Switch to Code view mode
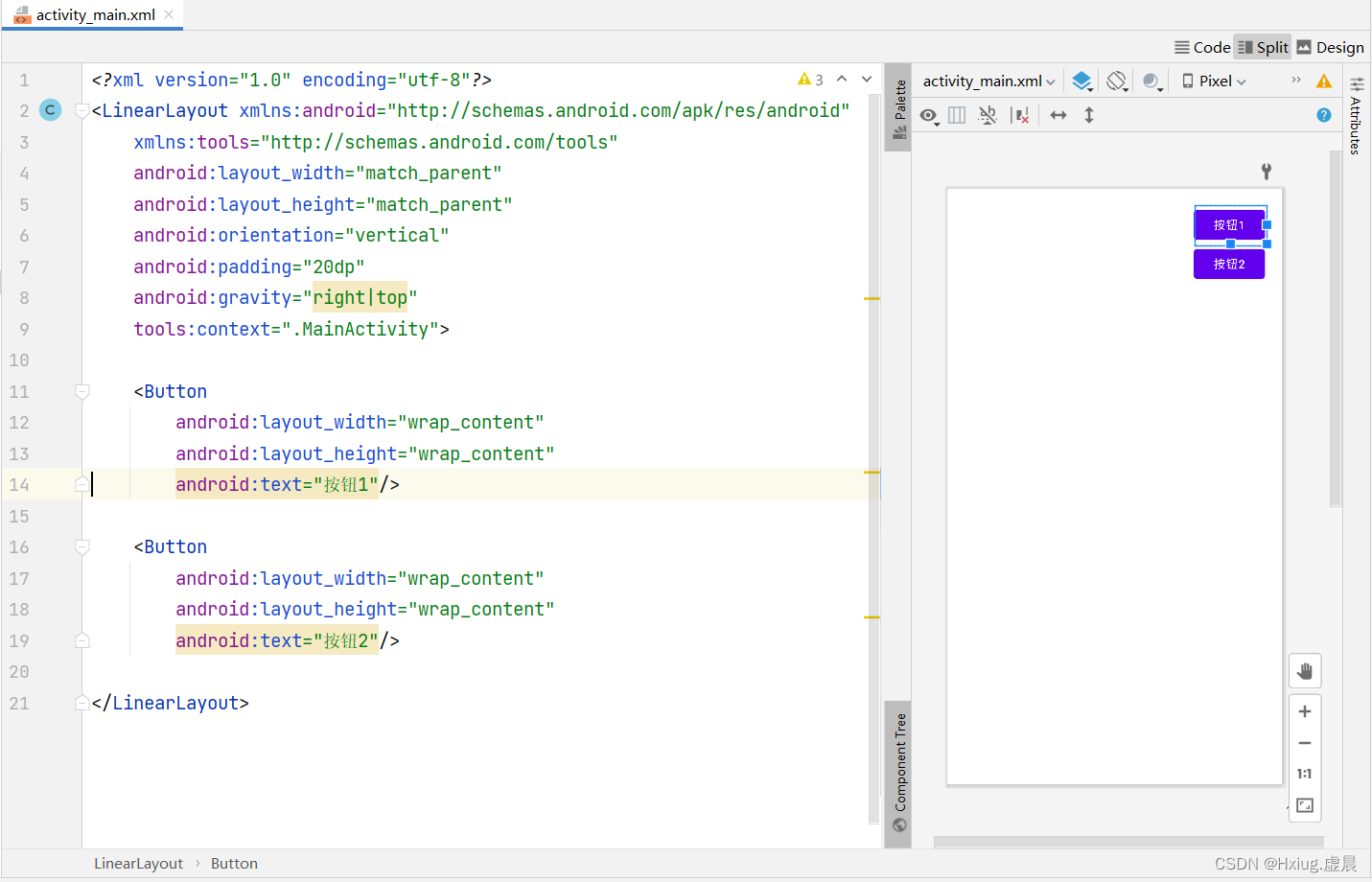Screen dimensions: 1372x882 (1202, 47)
